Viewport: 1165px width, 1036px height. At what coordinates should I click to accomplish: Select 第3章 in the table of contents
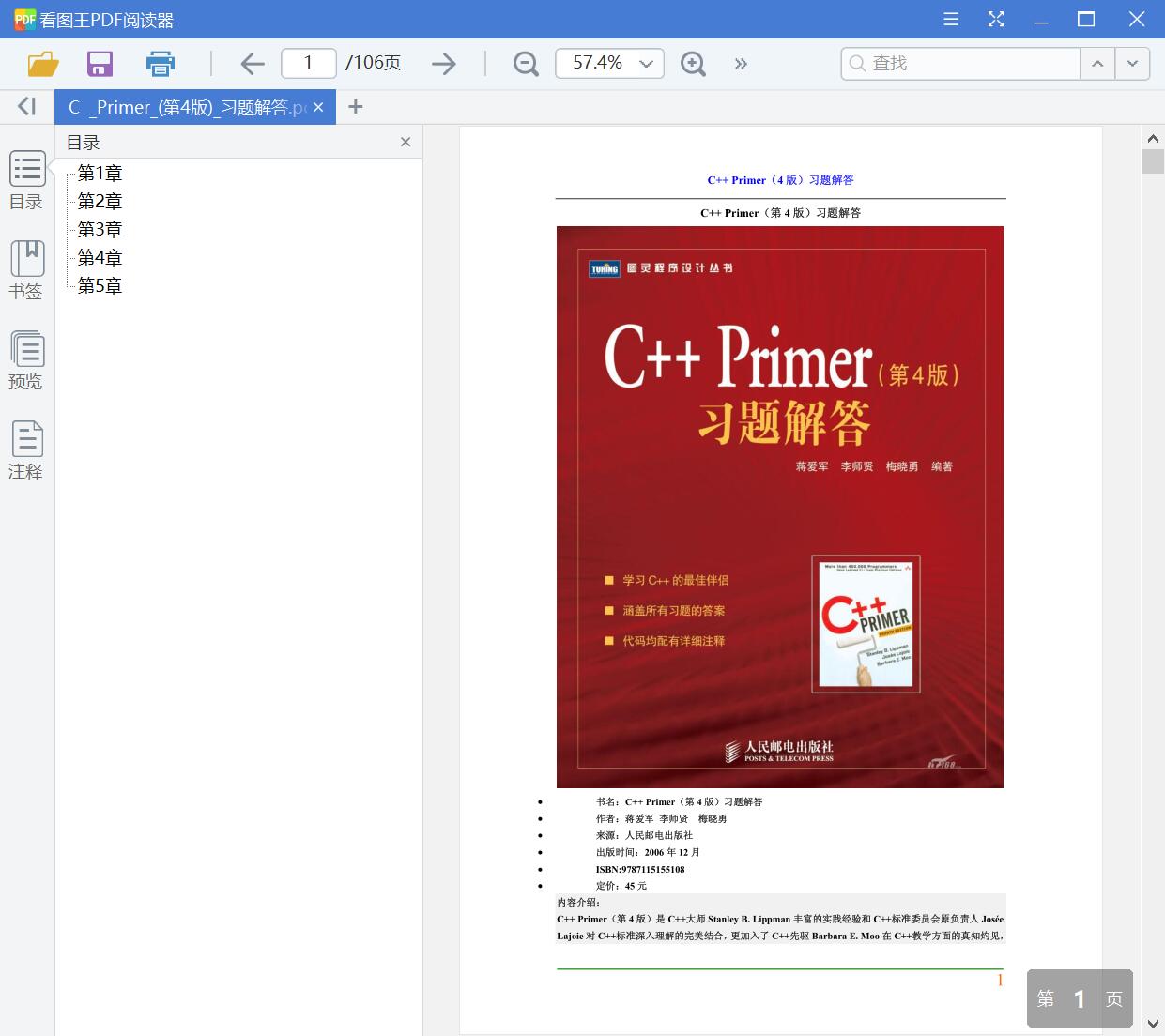[99, 229]
